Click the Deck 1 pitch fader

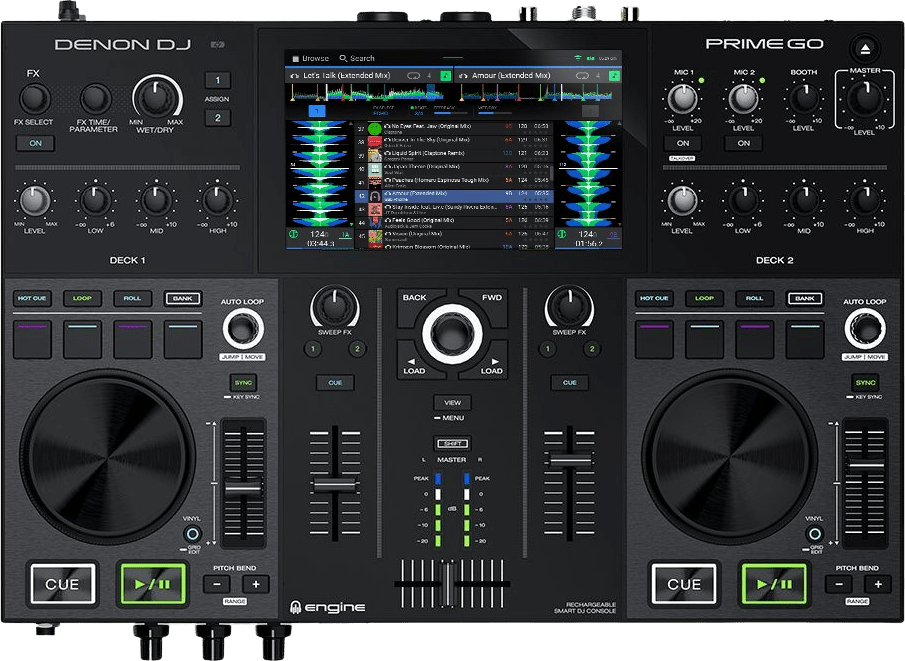click(244, 488)
